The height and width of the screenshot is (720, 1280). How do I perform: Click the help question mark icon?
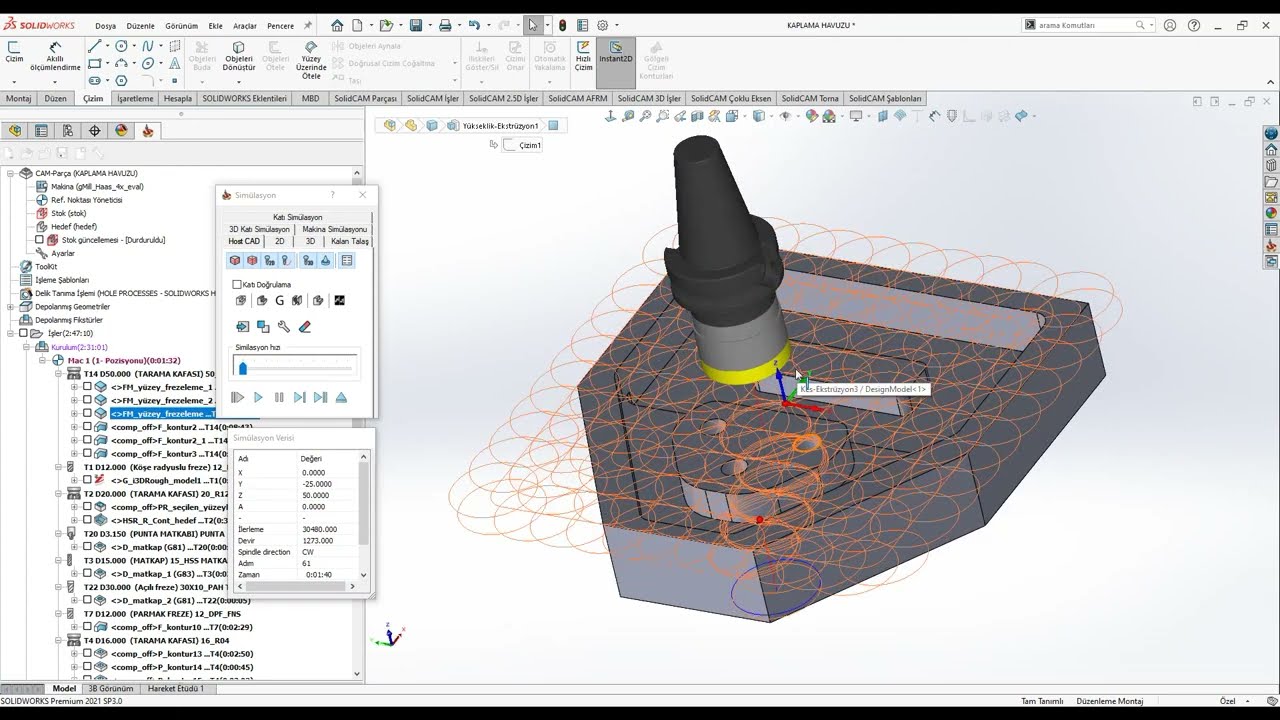pyautogui.click(x=1194, y=25)
